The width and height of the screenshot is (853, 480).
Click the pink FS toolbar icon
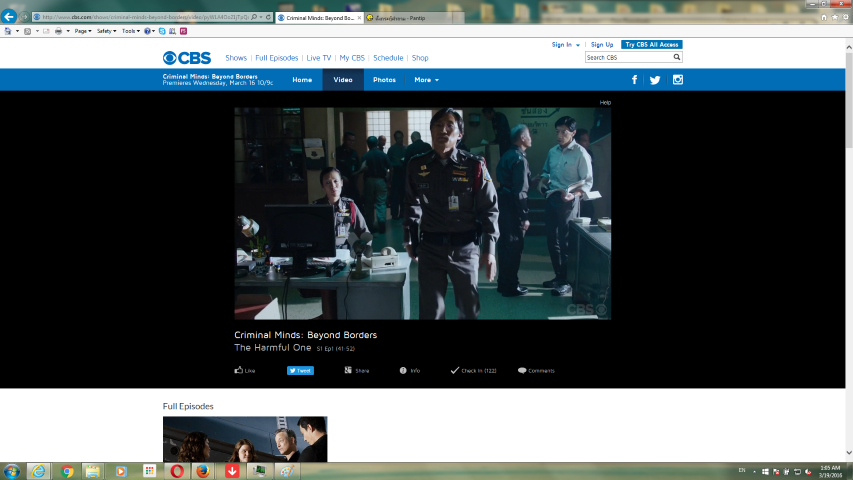coord(183,31)
